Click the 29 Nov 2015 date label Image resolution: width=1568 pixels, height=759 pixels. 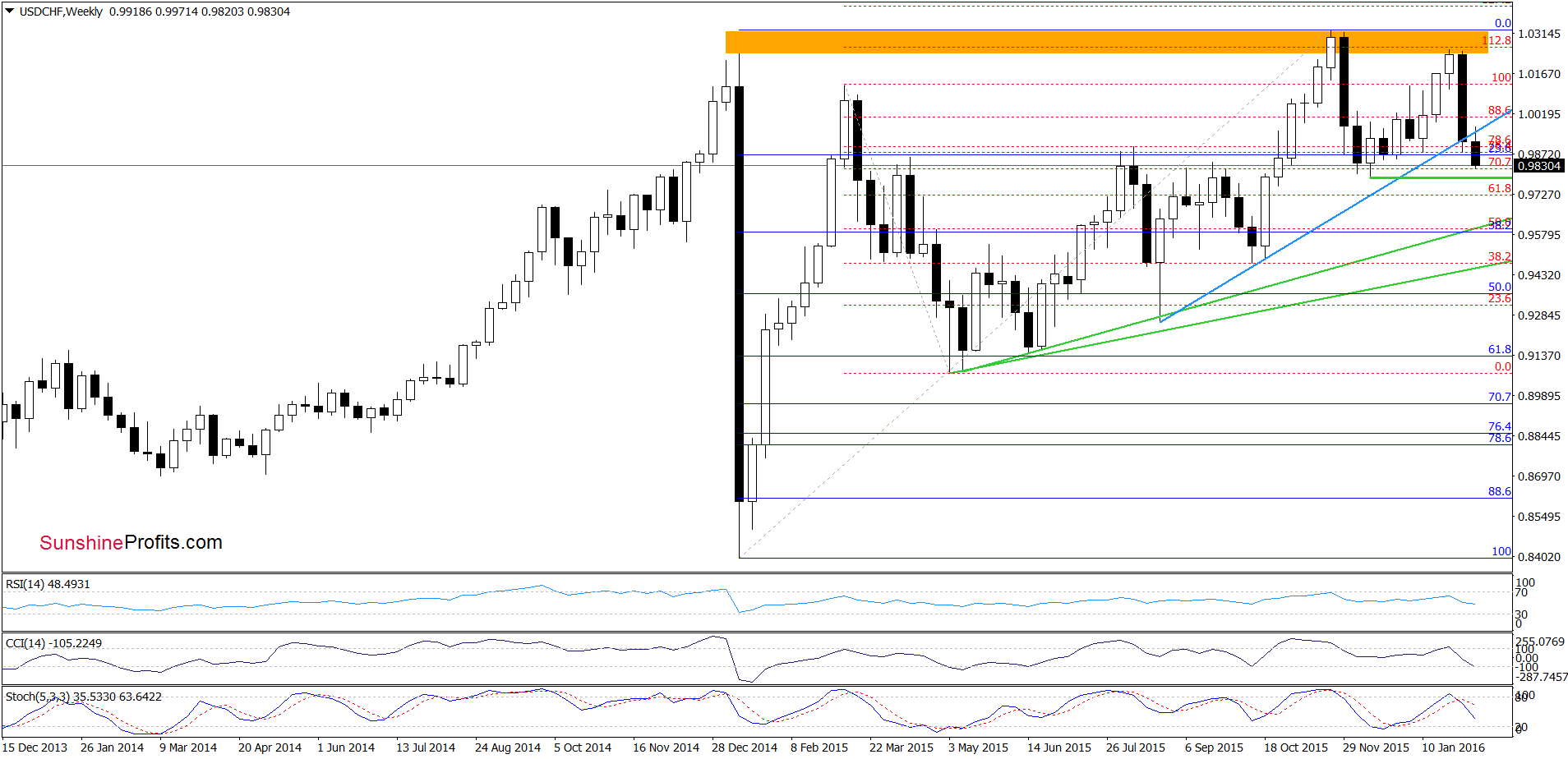(x=1376, y=747)
